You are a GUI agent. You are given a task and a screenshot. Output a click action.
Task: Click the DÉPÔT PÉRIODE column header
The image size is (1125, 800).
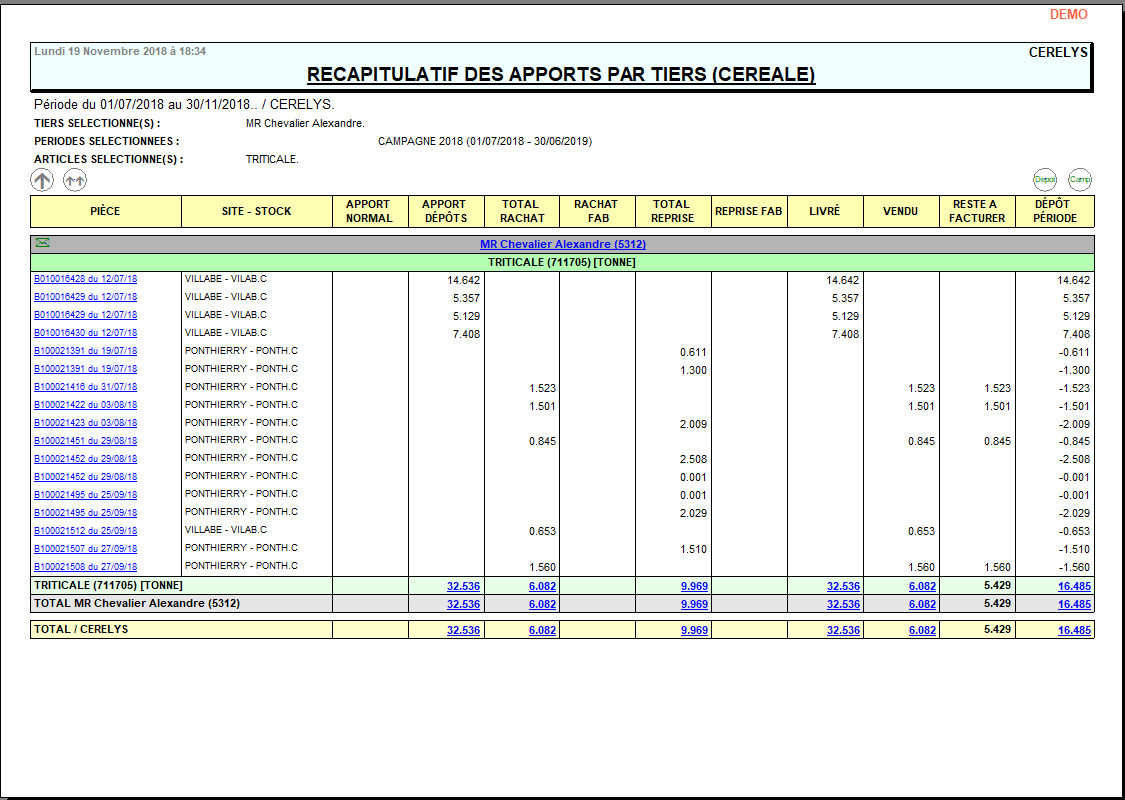coord(1055,211)
